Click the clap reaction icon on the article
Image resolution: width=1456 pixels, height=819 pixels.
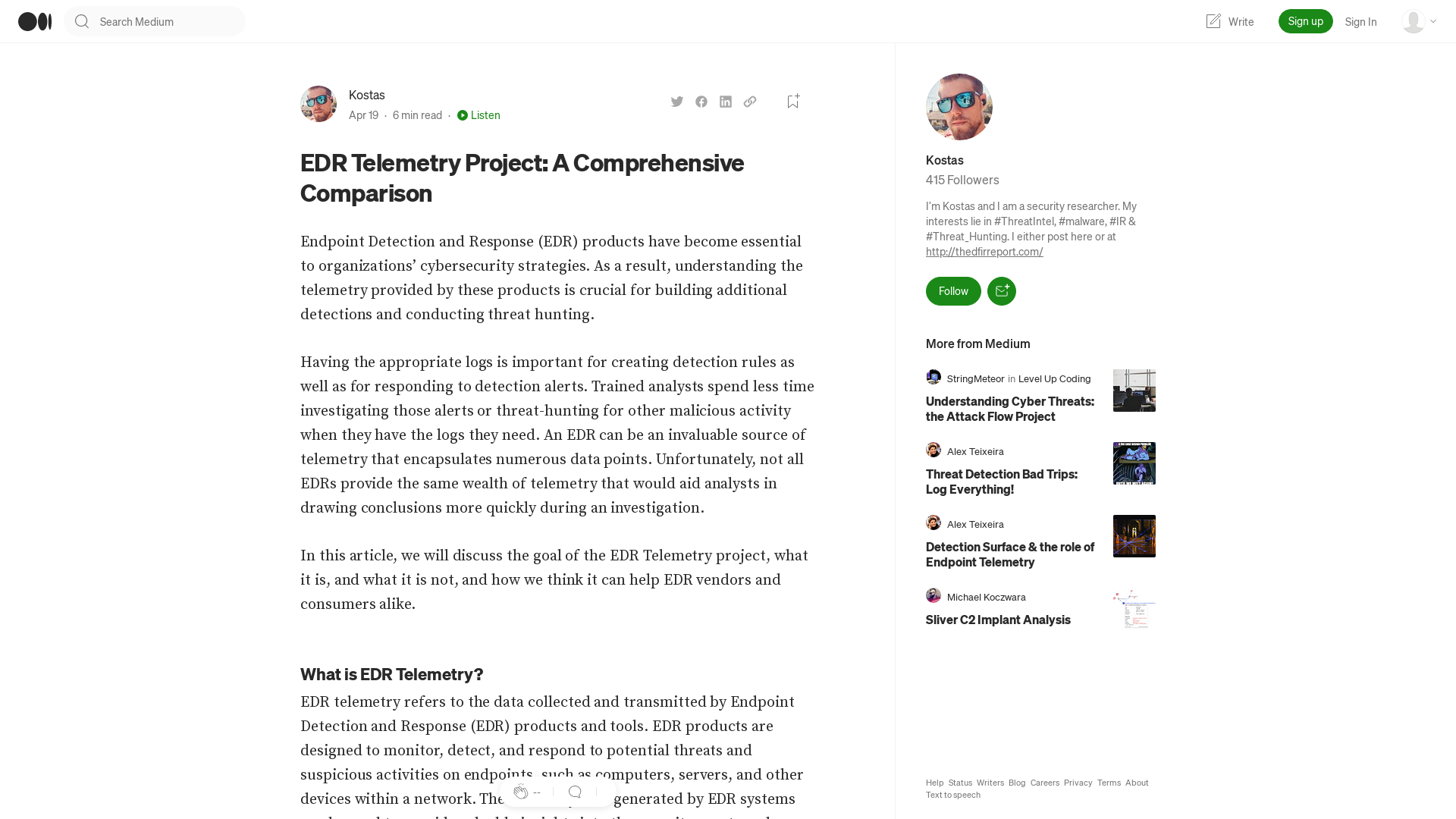click(520, 791)
